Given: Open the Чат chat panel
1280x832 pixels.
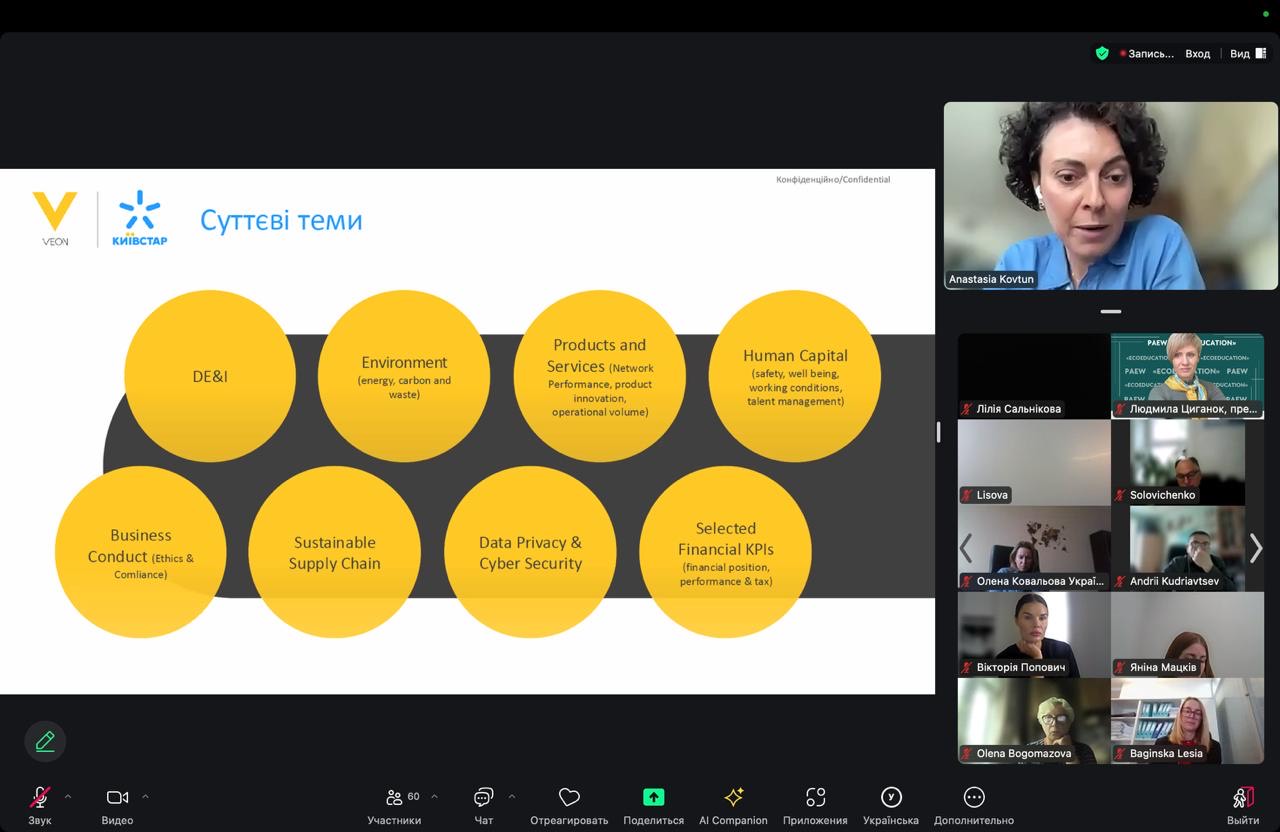Looking at the screenshot, I should click(484, 798).
